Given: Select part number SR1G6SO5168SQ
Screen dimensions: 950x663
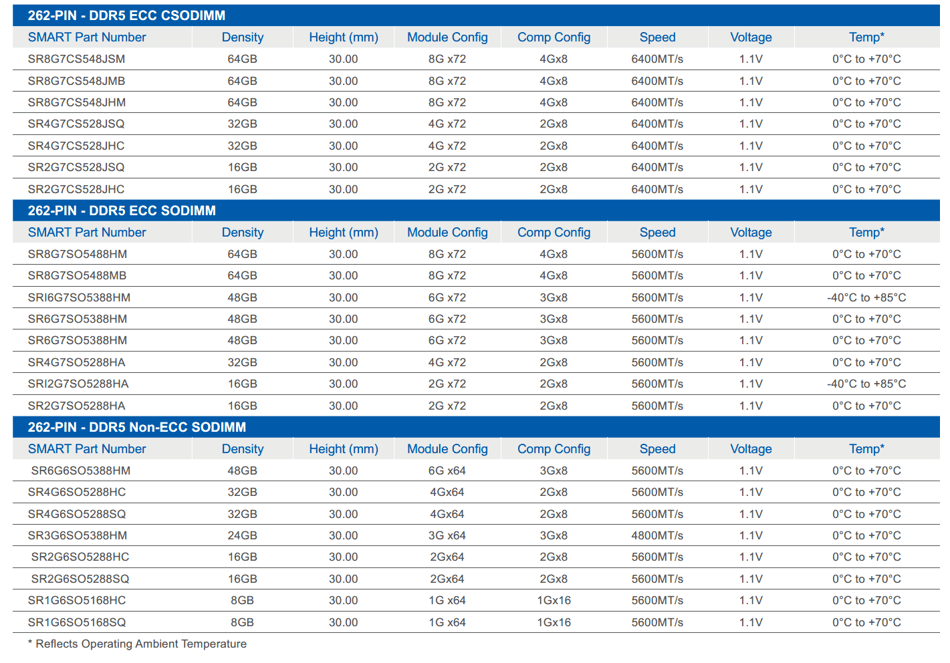Looking at the screenshot, I should (77, 622).
